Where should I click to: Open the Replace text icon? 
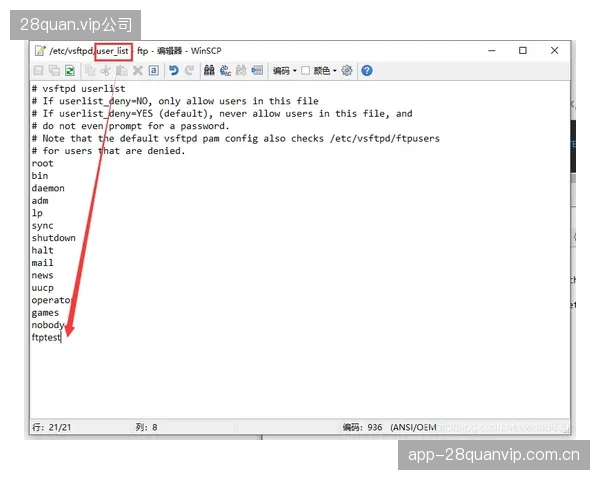[x=225, y=70]
